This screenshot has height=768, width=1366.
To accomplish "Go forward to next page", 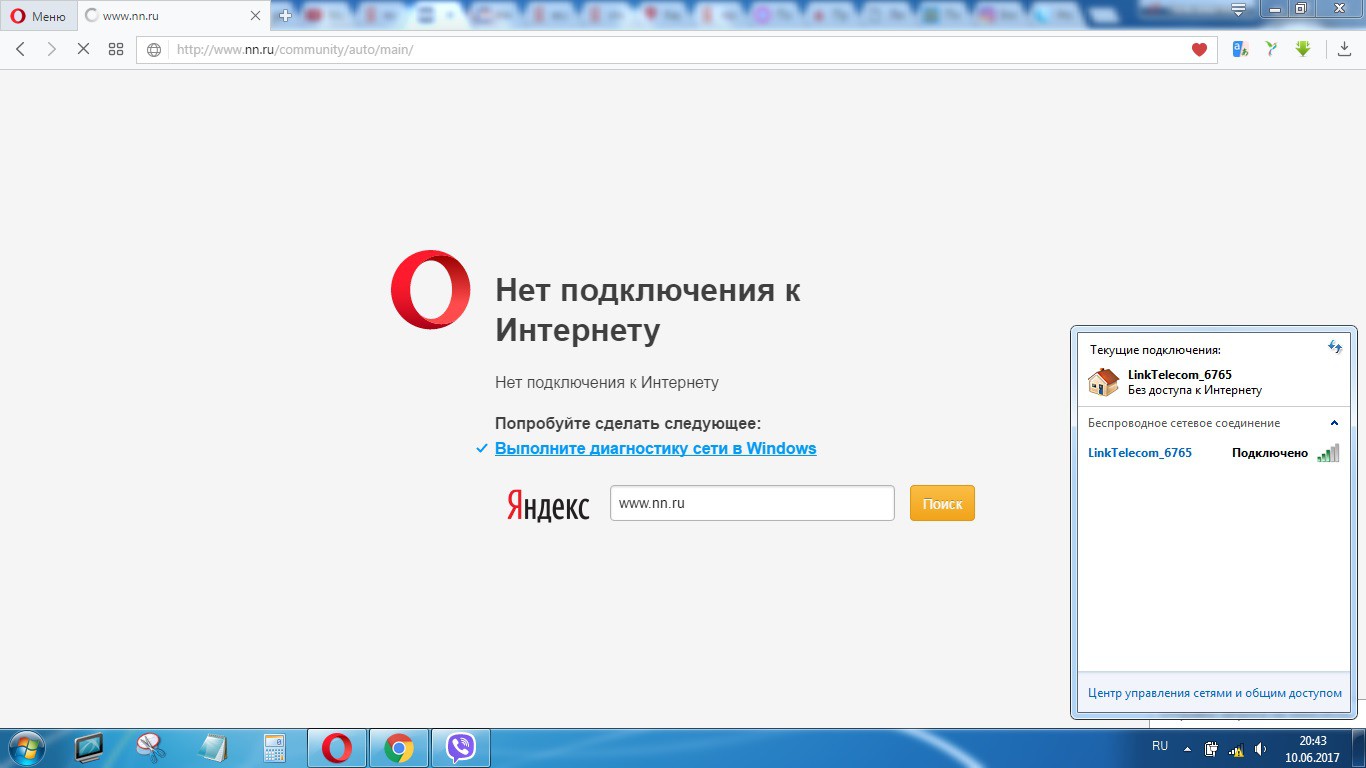I will (x=52, y=49).
